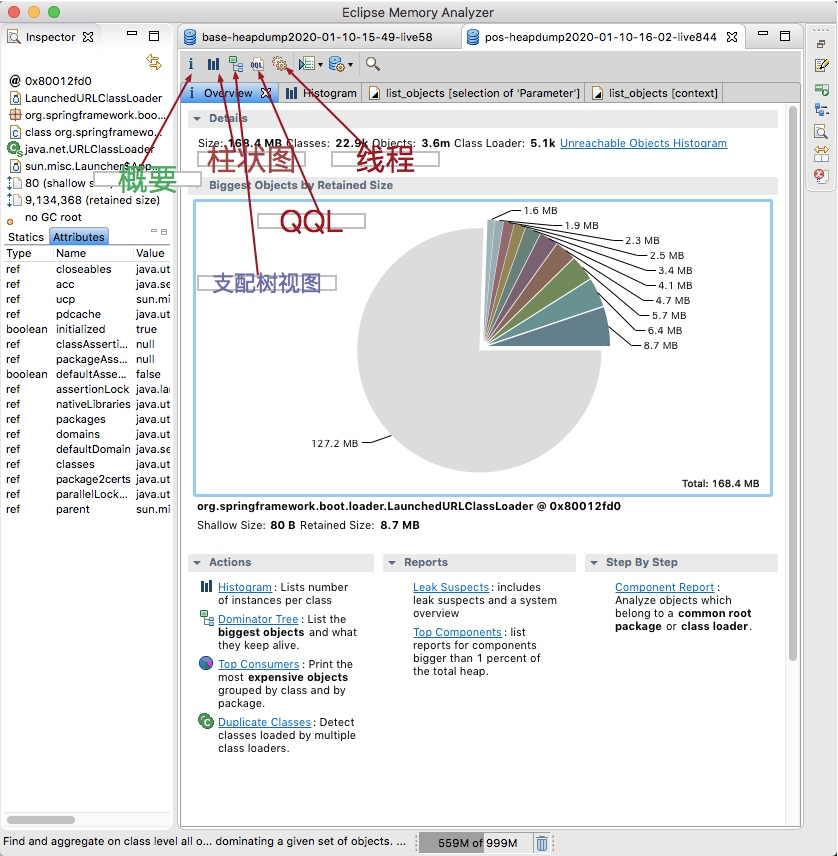Click the Name column header in Inspector
Screen dimensions: 838x856
point(92,253)
